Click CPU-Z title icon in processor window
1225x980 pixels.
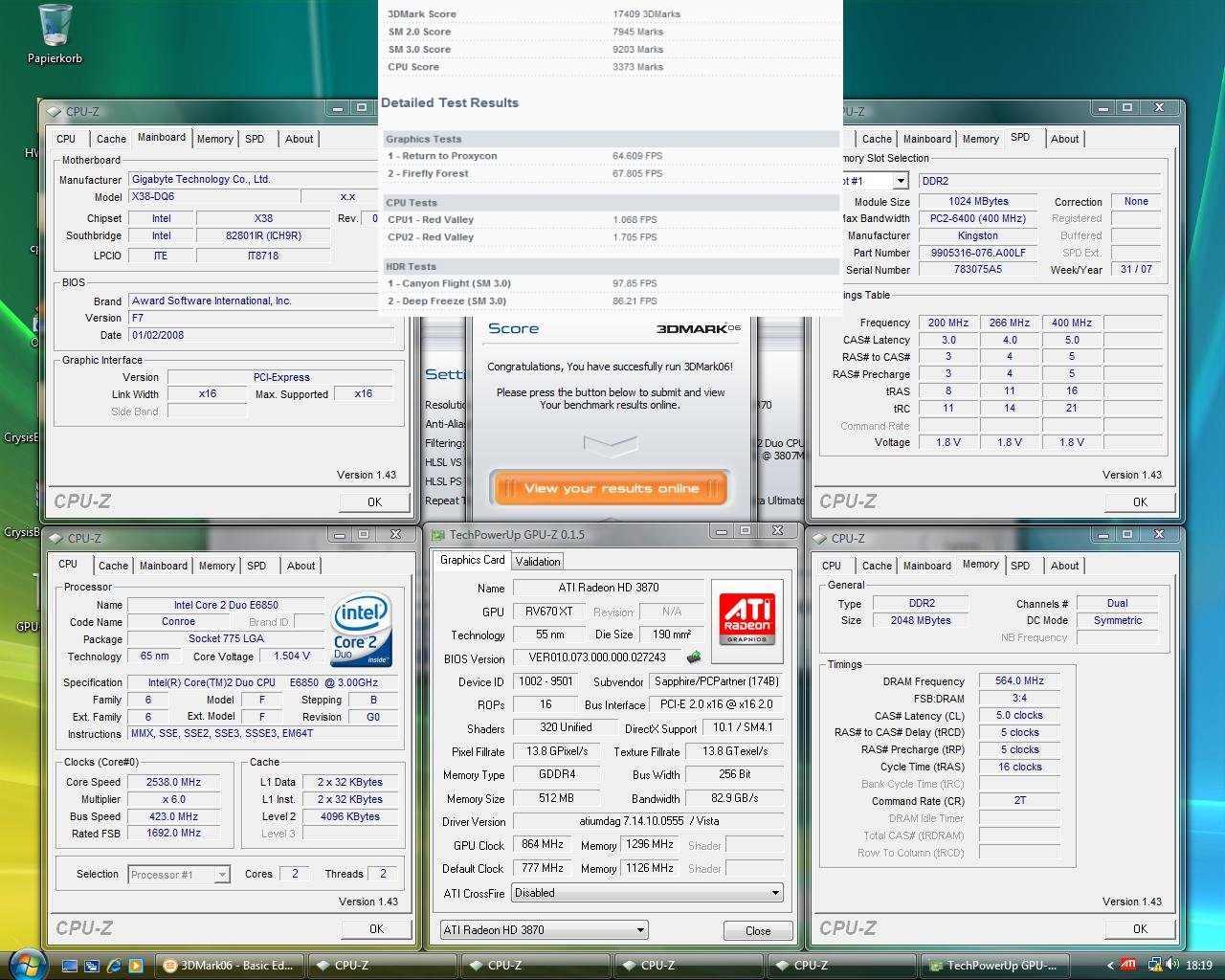point(56,538)
